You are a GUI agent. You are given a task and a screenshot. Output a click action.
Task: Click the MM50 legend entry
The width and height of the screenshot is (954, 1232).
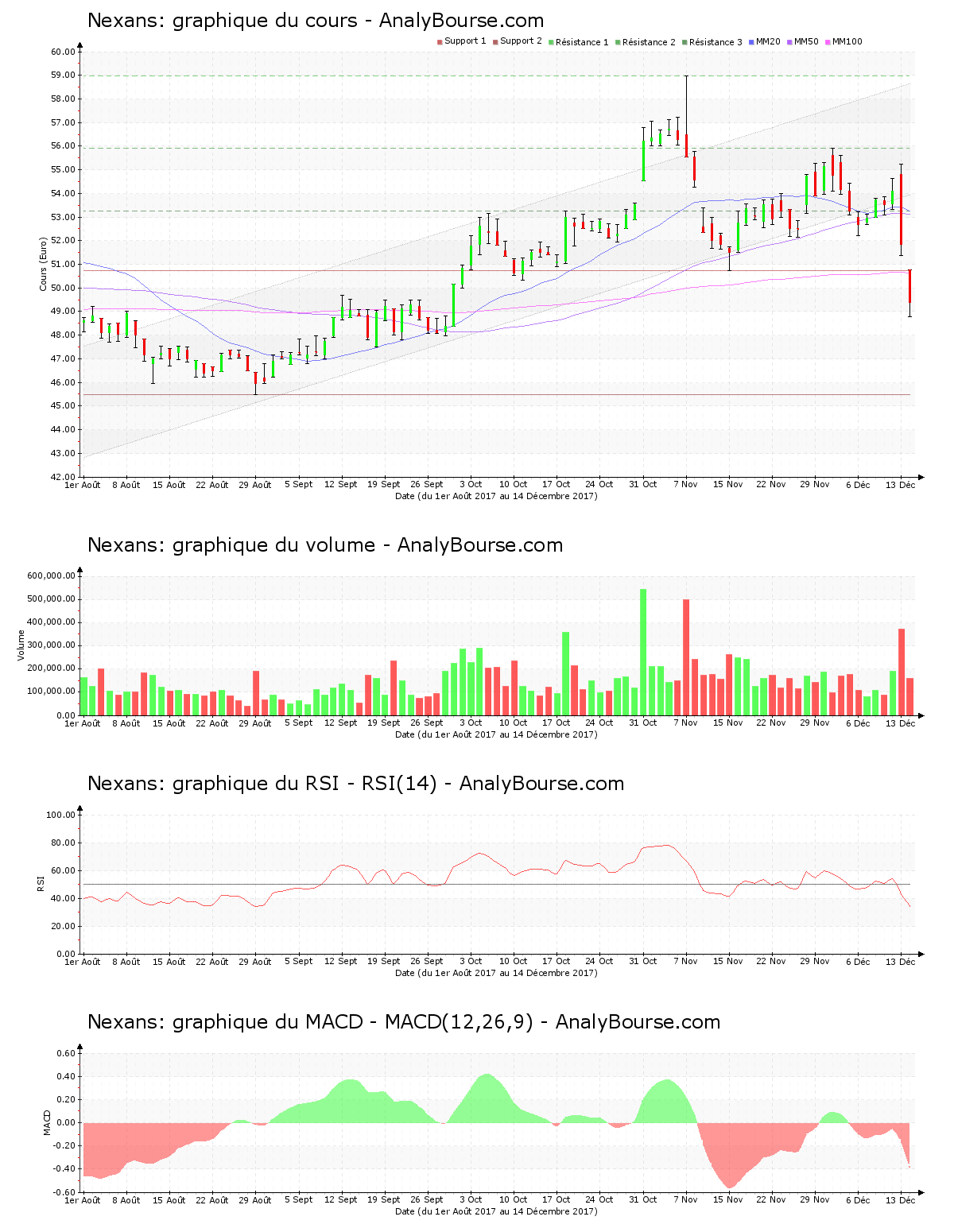pos(802,42)
